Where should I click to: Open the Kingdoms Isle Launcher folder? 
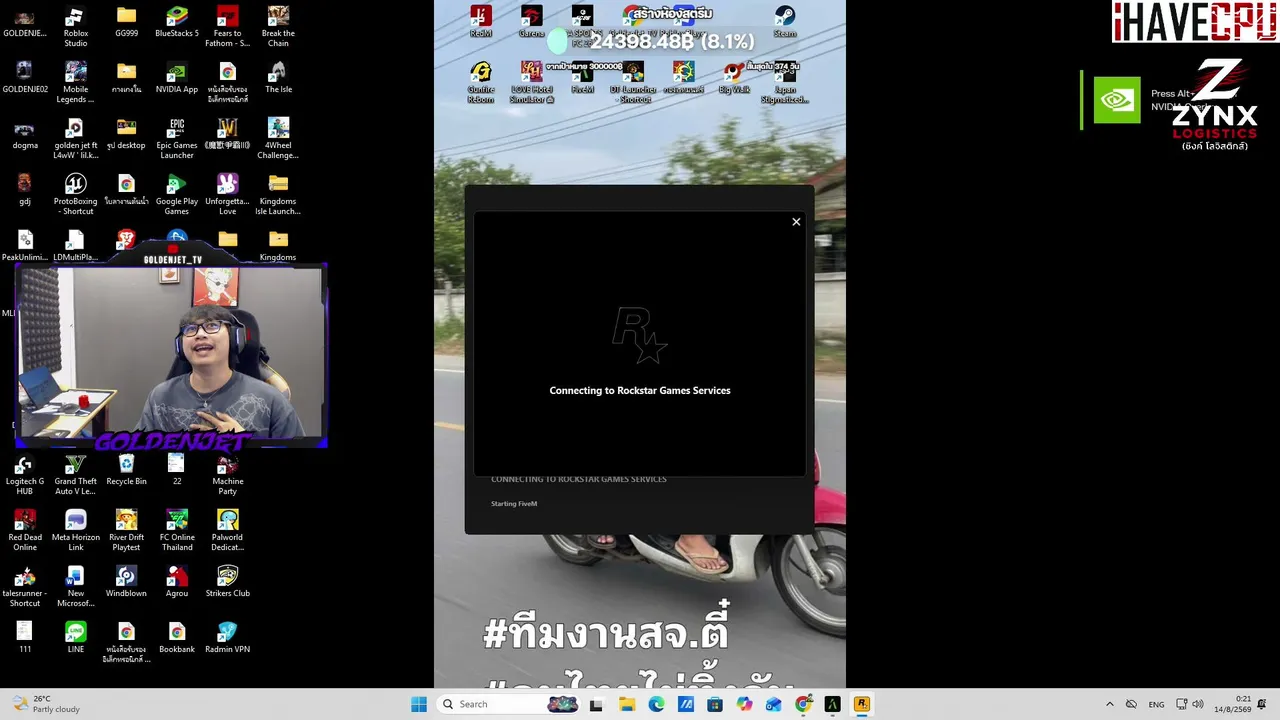coord(278,195)
